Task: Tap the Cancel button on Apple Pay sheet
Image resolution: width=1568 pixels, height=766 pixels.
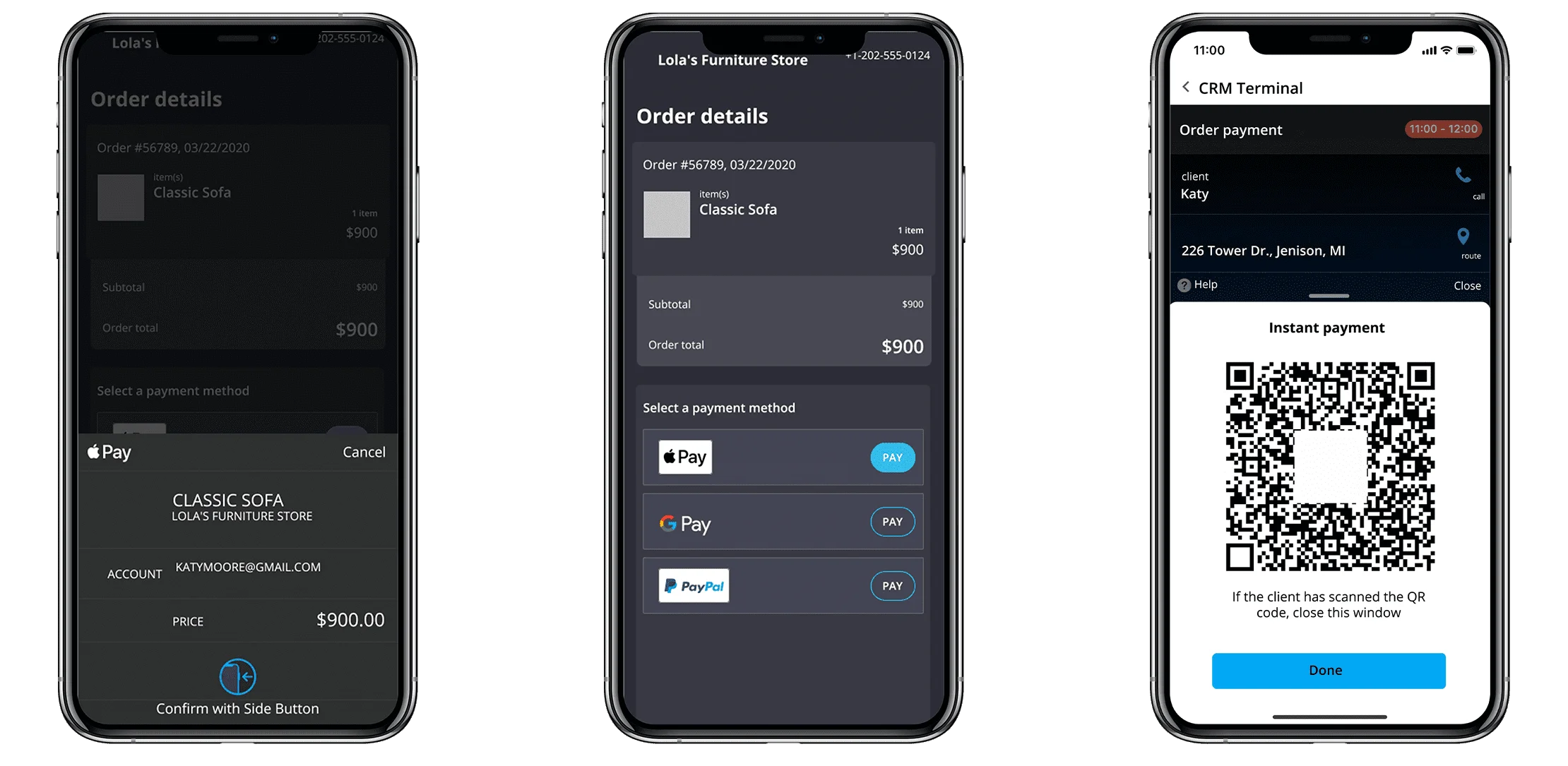Action: click(364, 451)
